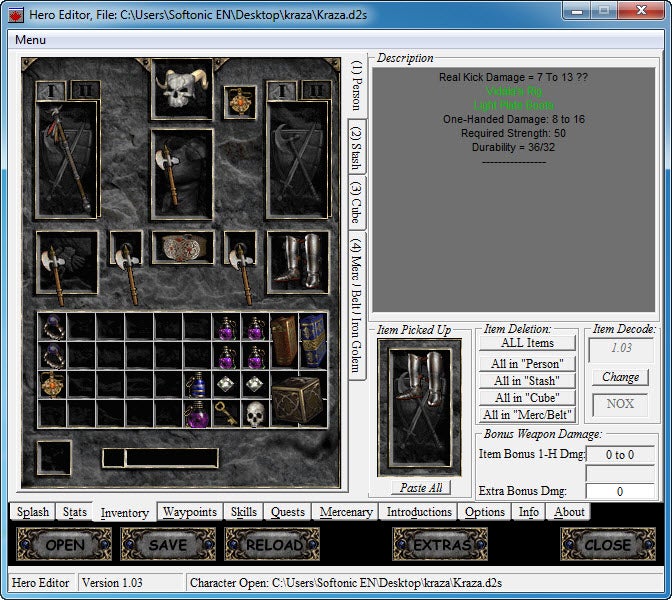Select the ring in the first inventory row
672x600 pixels.
(52, 327)
